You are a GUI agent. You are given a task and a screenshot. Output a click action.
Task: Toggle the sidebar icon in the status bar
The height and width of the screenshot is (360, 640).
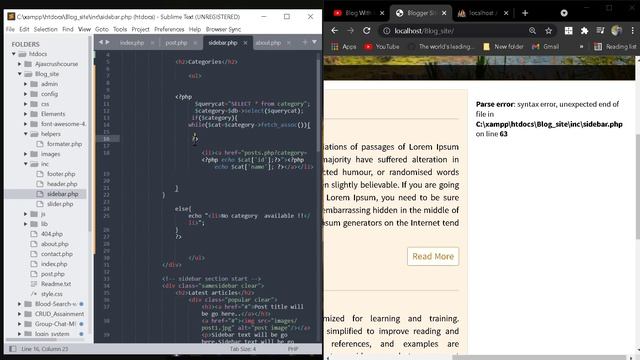(x=13, y=349)
